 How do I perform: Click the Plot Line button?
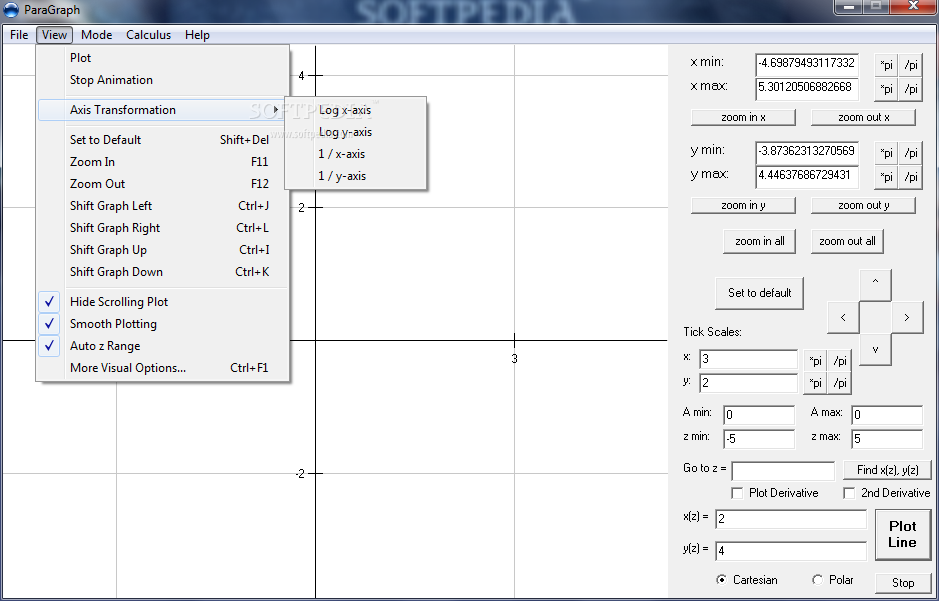point(902,535)
